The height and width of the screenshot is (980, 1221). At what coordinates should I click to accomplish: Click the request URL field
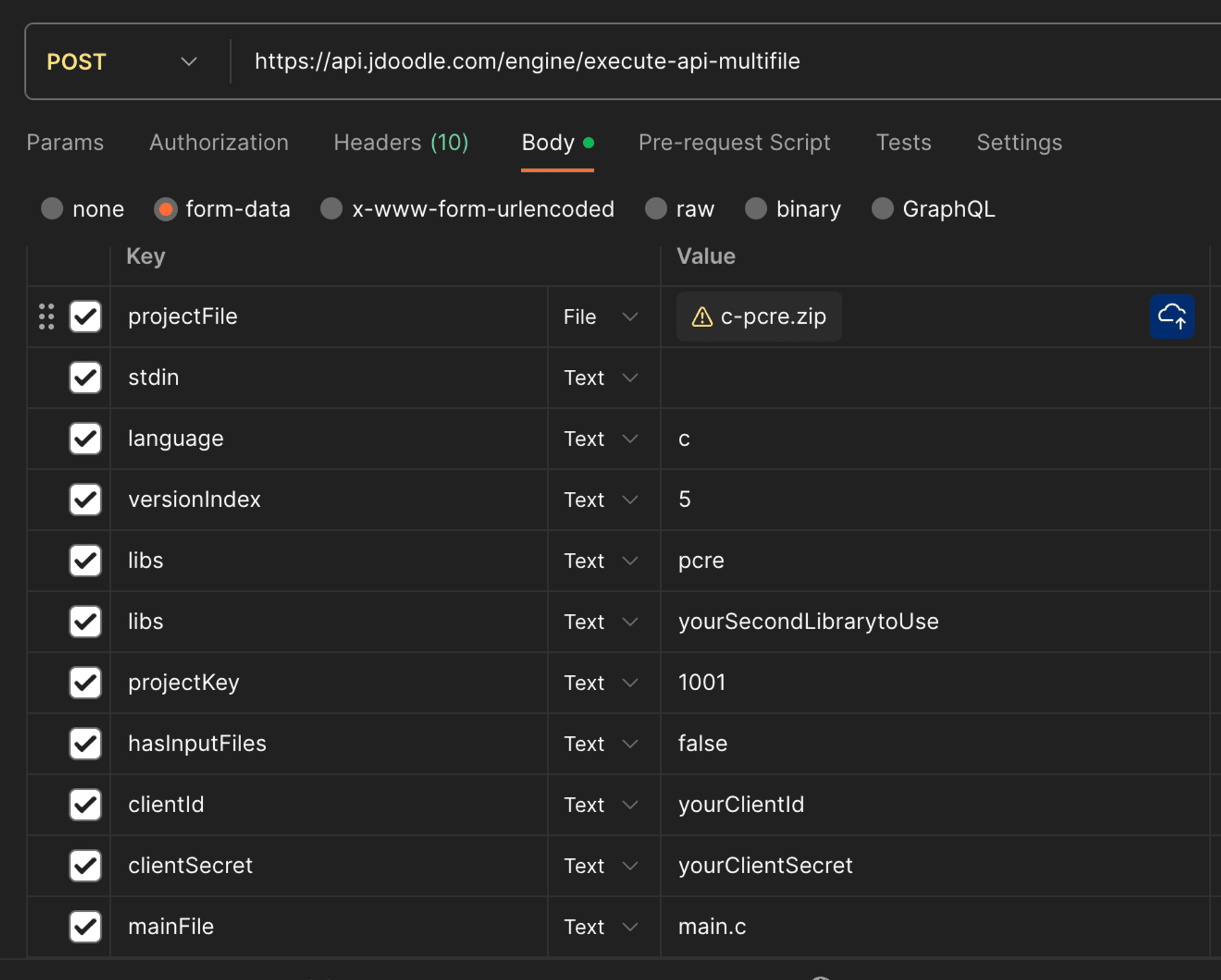[x=672, y=61]
